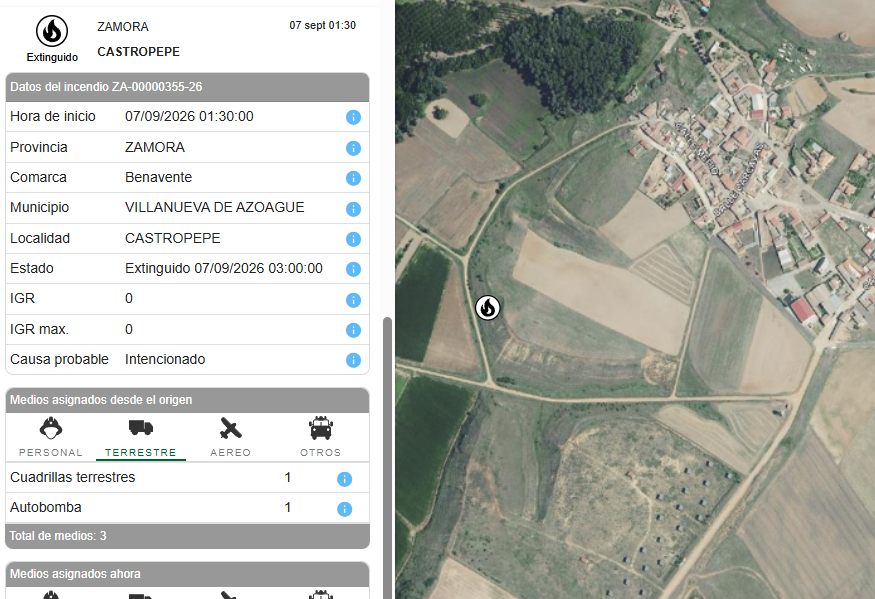
Task: Click the Benavente comarca value
Action: point(158,177)
